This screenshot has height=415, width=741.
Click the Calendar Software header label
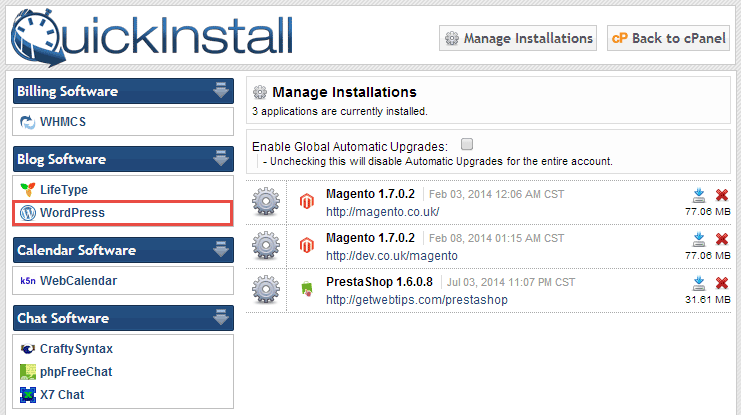tap(77, 250)
